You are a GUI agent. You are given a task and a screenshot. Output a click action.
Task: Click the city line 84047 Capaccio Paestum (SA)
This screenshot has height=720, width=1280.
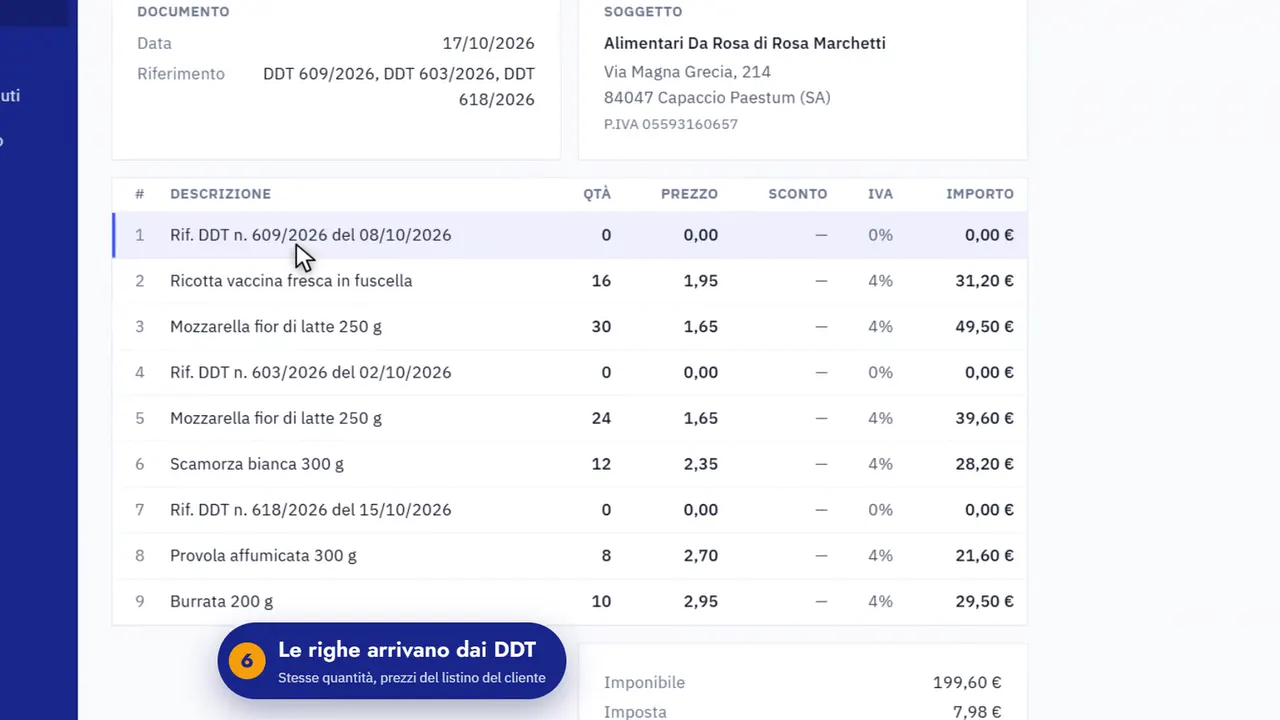pyautogui.click(x=717, y=97)
